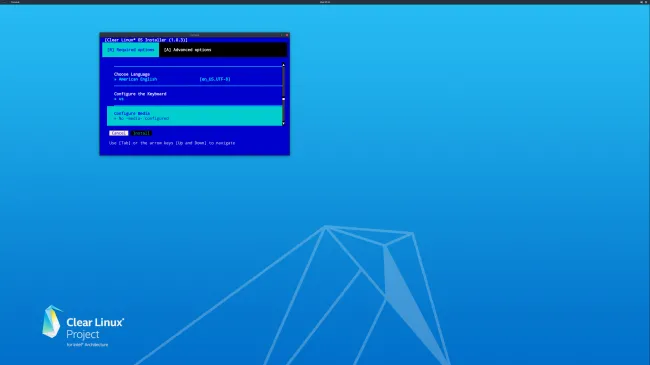Click the Activities corner of the top bar
The height and width of the screenshot is (365, 650).
coord(4,2)
